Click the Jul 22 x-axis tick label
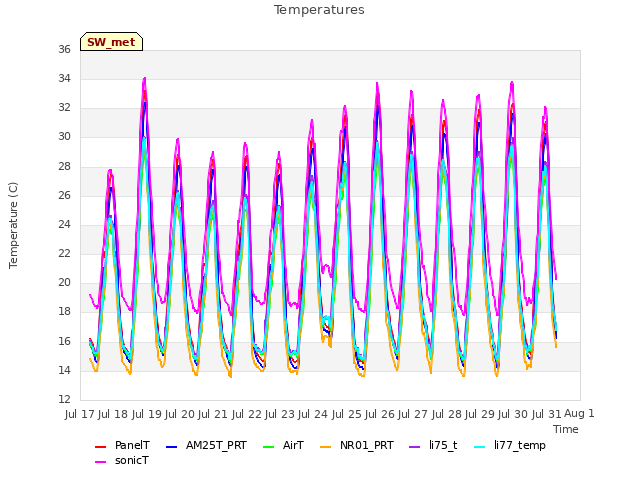Image resolution: width=640 pixels, height=480 pixels. tap(247, 414)
